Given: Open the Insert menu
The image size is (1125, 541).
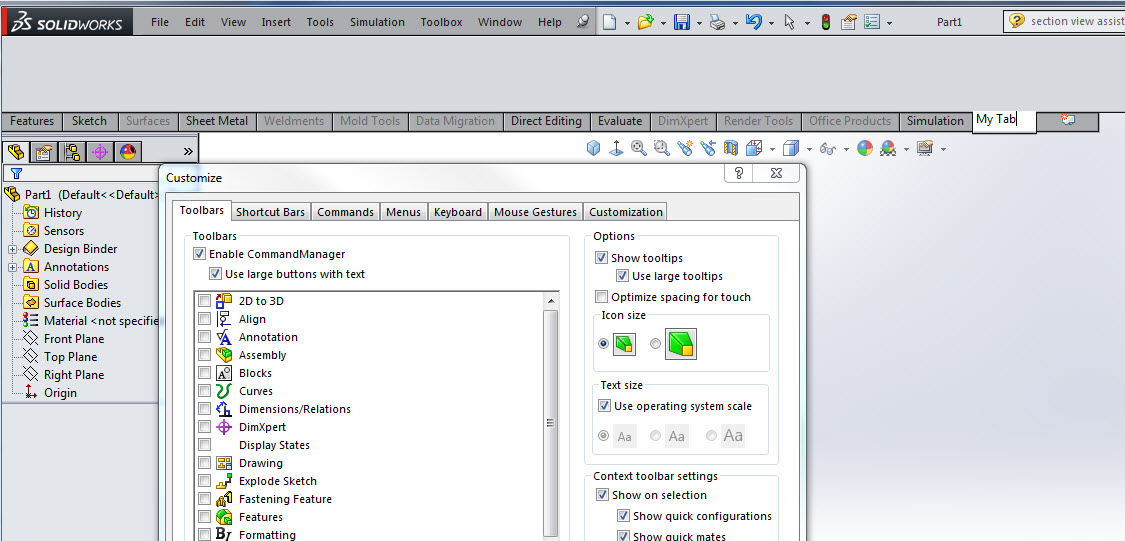Looking at the screenshot, I should coord(276,22).
